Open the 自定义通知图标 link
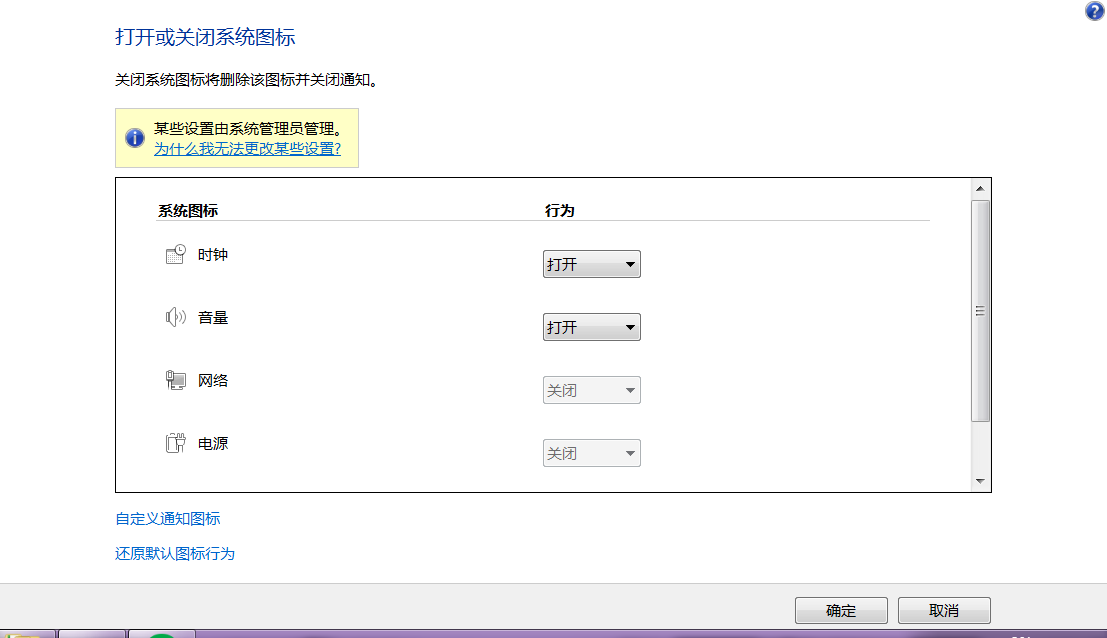This screenshot has height=638, width=1107. [168, 519]
